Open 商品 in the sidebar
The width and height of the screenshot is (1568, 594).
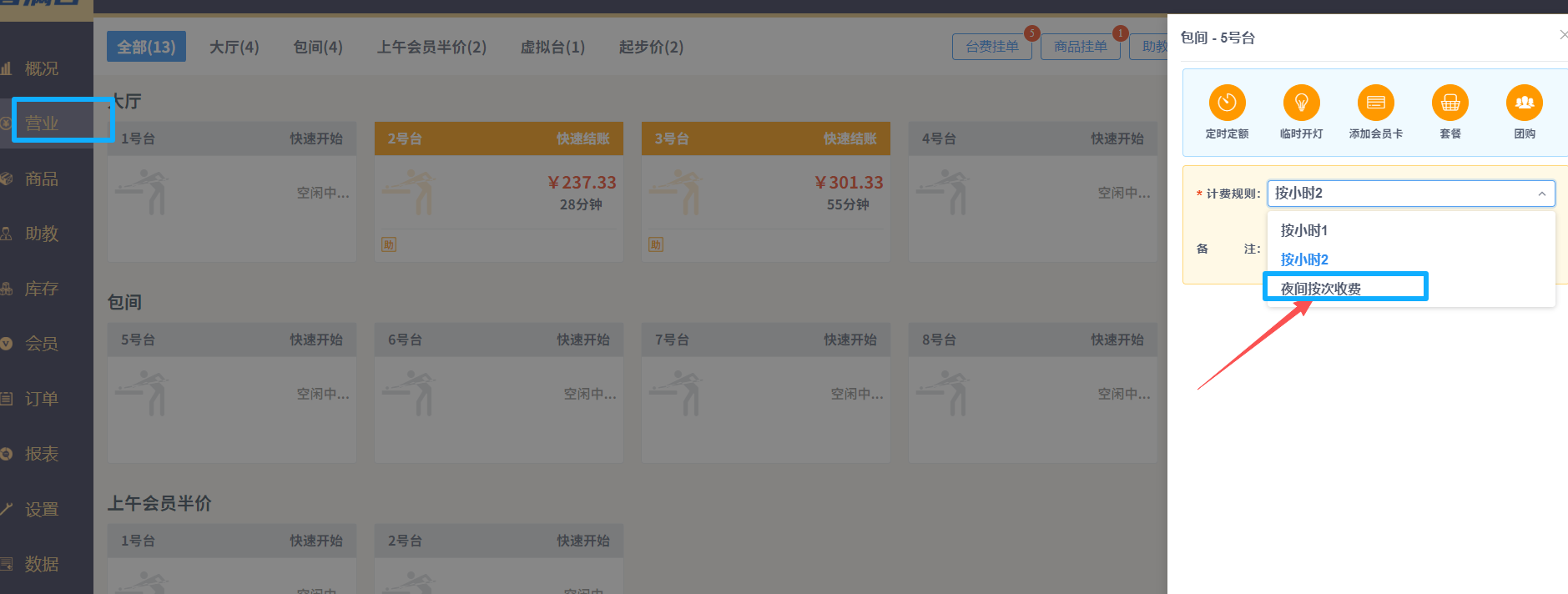[x=42, y=179]
